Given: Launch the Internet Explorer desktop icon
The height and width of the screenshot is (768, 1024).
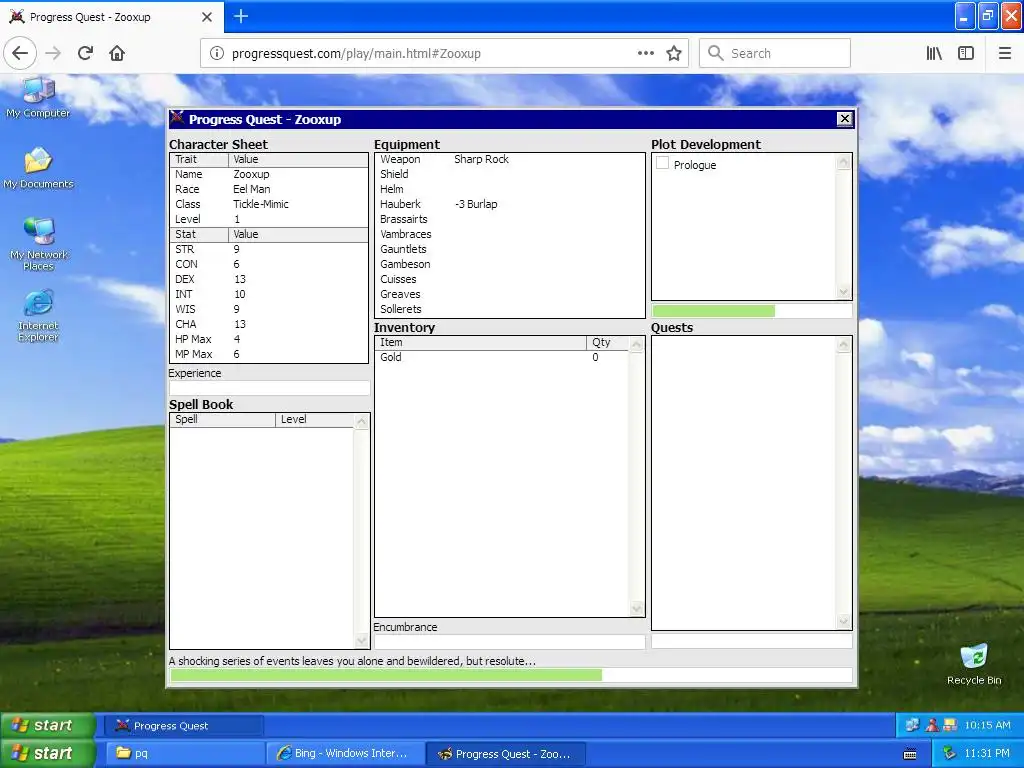Looking at the screenshot, I should coord(38,315).
